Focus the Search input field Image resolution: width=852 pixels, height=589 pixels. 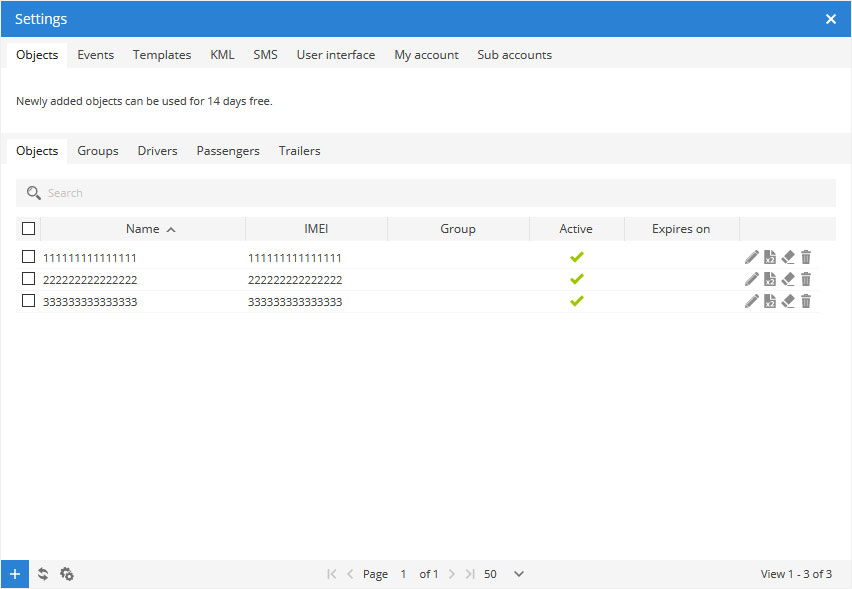click(426, 193)
